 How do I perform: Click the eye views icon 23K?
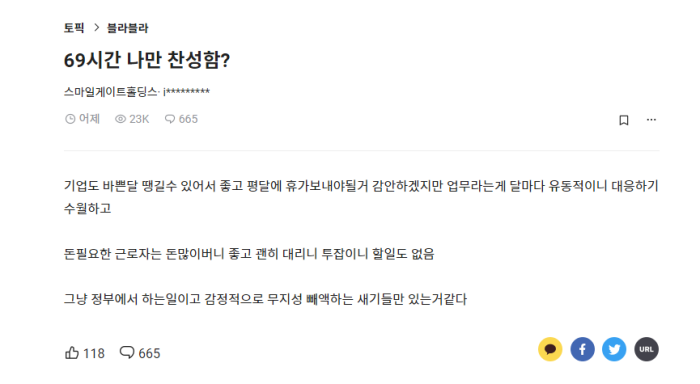(x=120, y=119)
